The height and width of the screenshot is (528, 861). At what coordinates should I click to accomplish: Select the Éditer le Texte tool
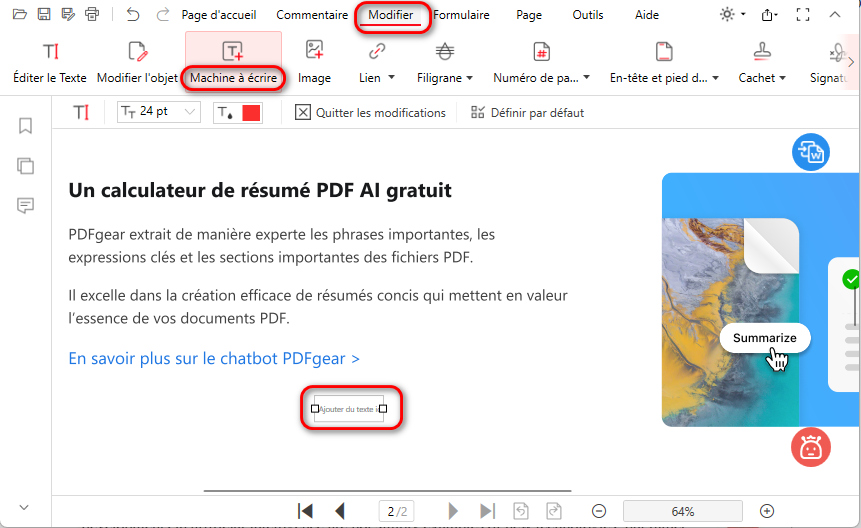coord(50,63)
